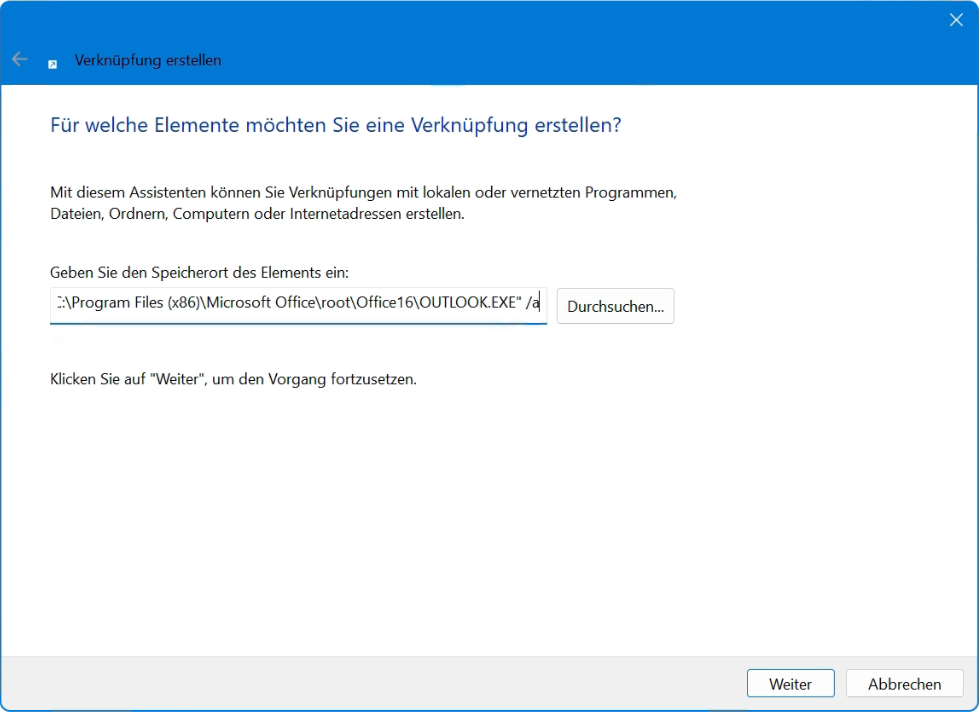979x712 pixels.
Task: Click the instruction text about Klicken Sie auf Weiter
Action: pos(233,379)
